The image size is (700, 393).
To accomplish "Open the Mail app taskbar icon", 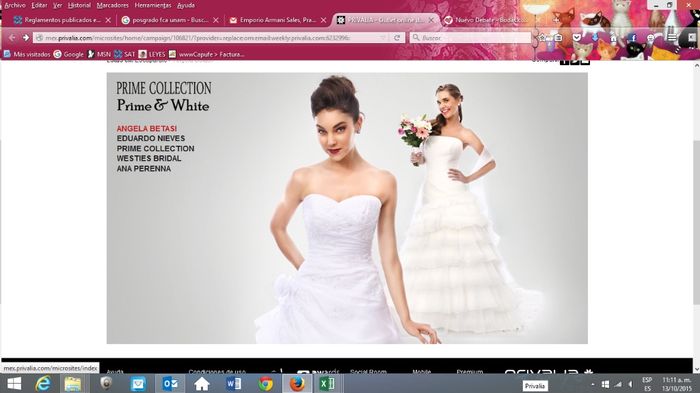I will click(x=138, y=384).
